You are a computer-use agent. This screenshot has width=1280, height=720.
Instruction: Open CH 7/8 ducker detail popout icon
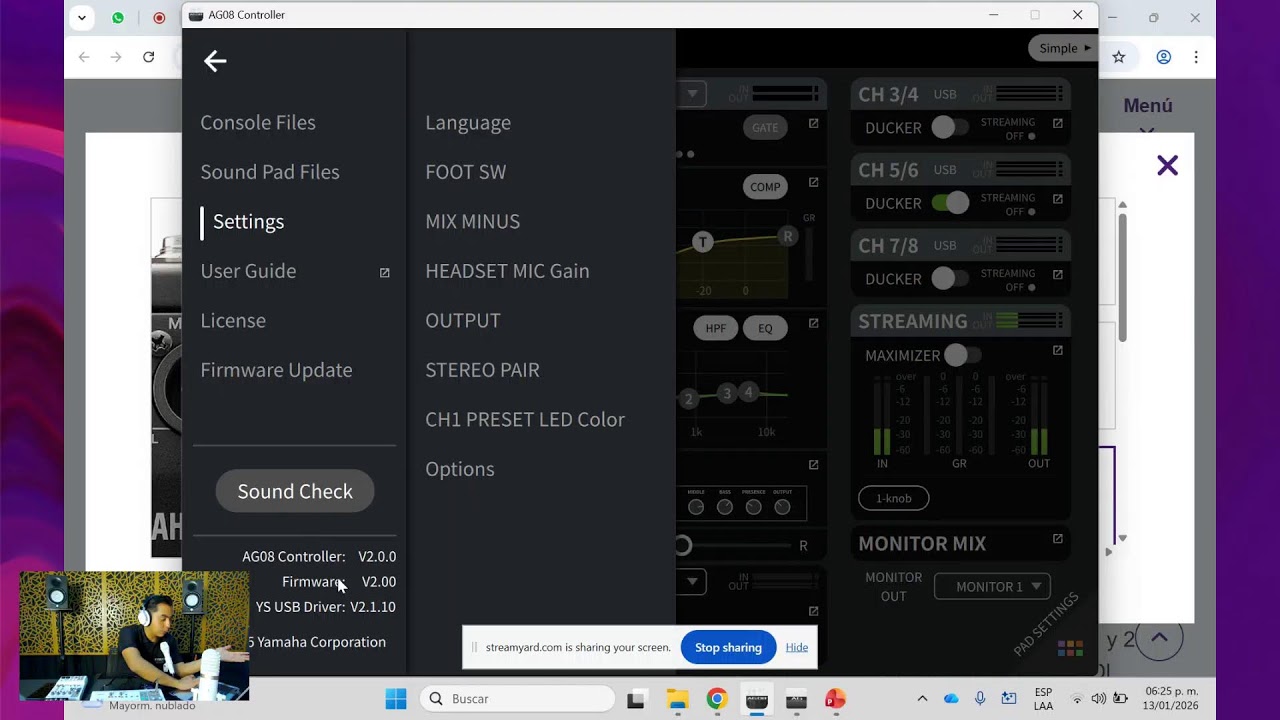coord(1057,274)
